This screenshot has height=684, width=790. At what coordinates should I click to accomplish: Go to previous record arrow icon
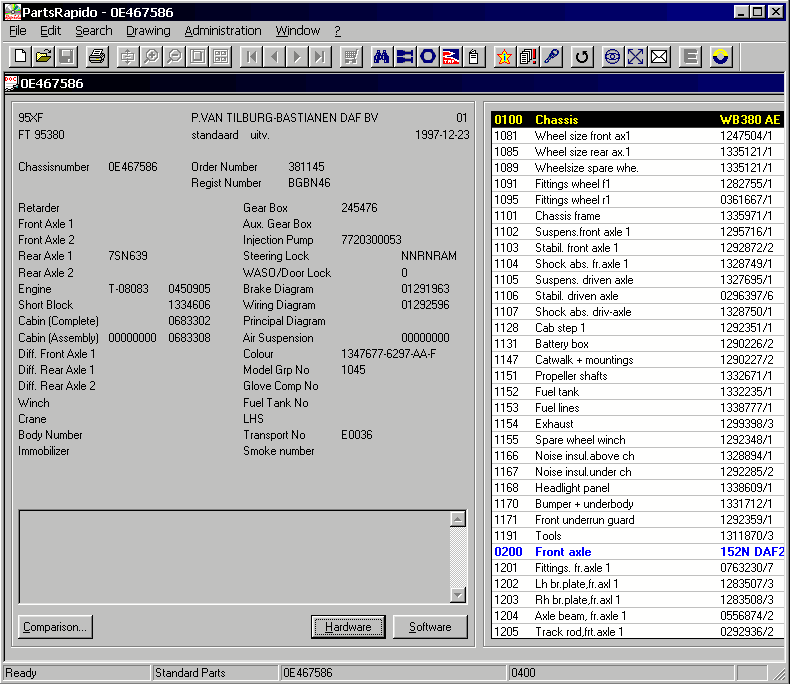pos(274,56)
